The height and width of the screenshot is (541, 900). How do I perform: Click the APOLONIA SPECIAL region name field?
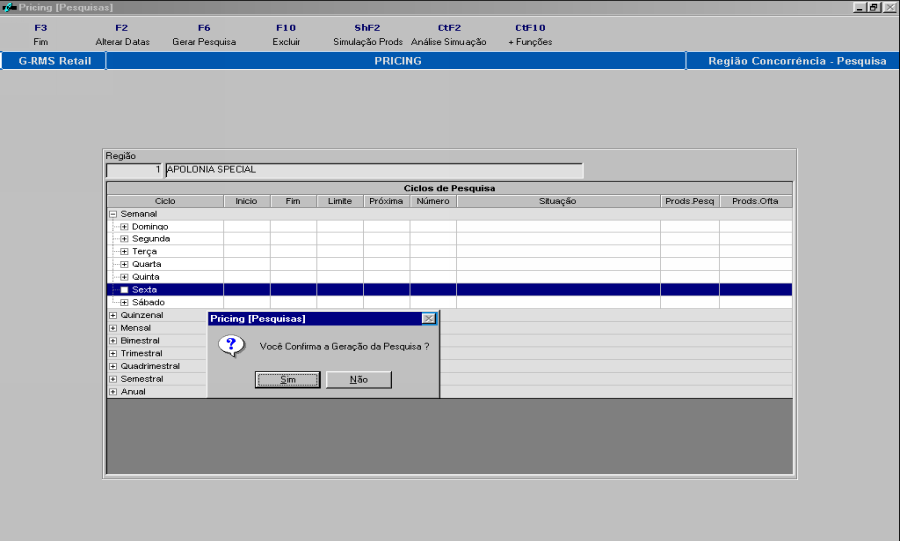pyautogui.click(x=374, y=170)
